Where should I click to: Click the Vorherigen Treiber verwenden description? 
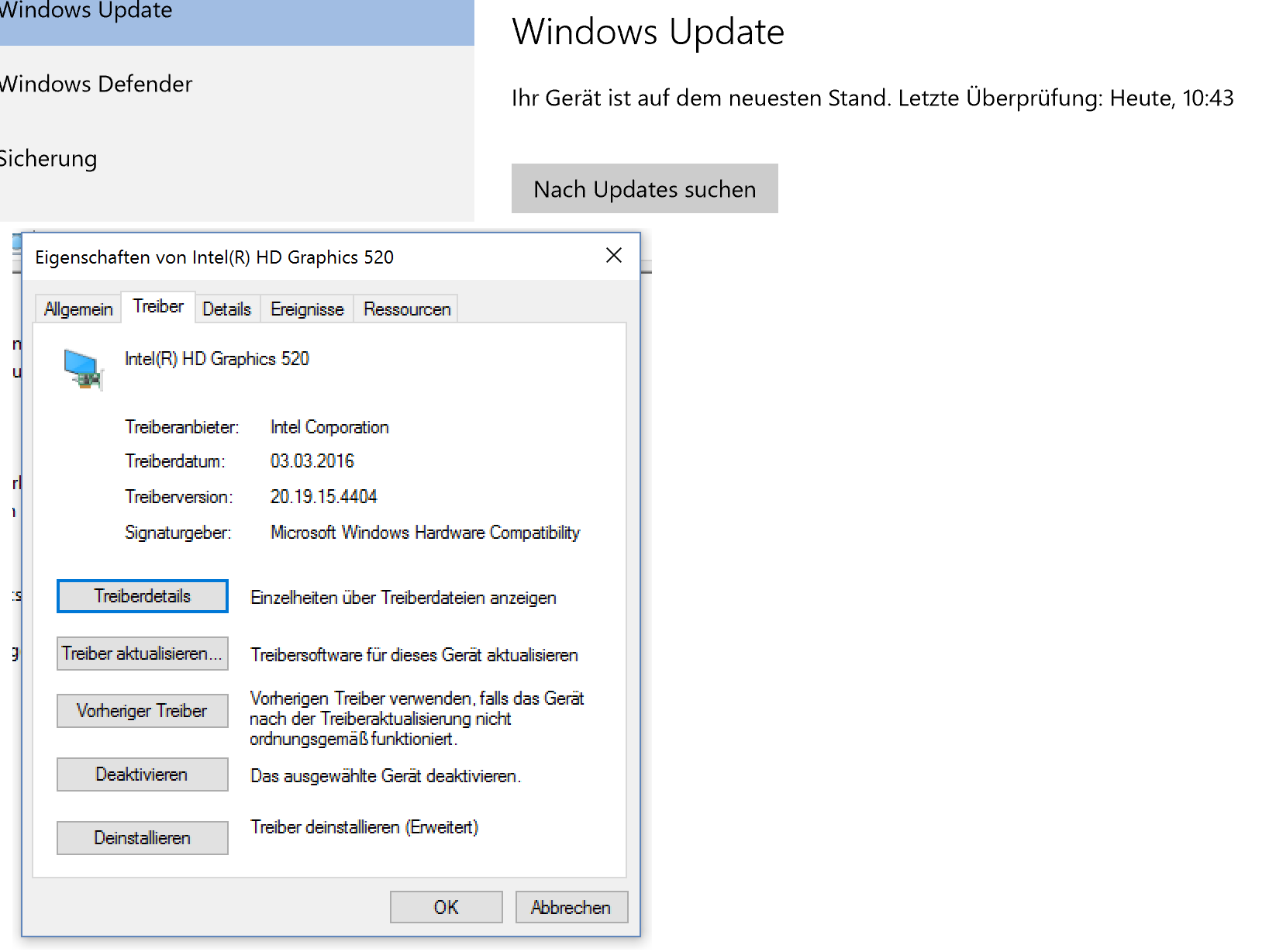click(417, 719)
